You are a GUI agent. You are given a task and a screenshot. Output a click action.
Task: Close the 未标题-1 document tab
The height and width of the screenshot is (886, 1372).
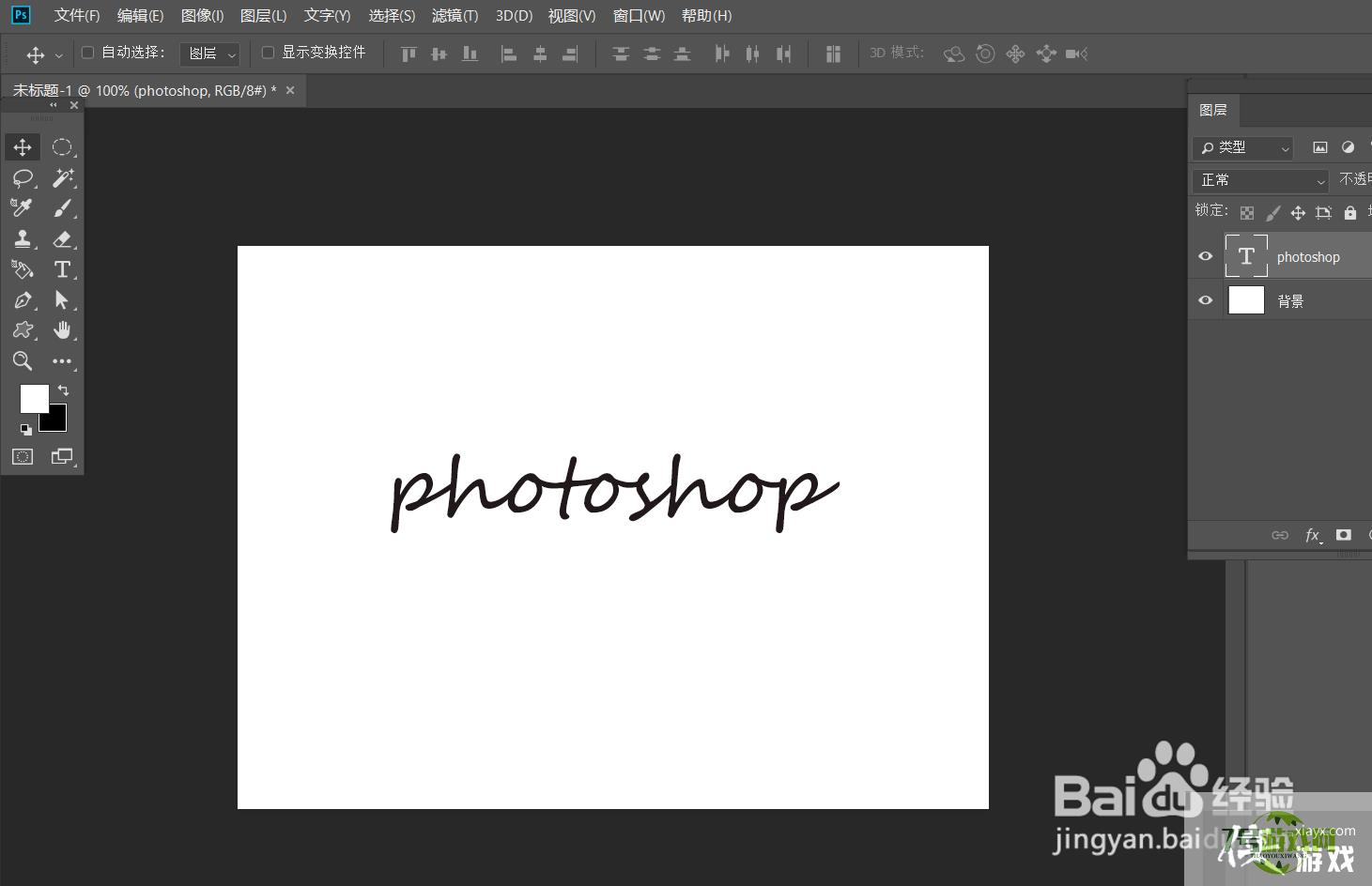pyautogui.click(x=290, y=91)
